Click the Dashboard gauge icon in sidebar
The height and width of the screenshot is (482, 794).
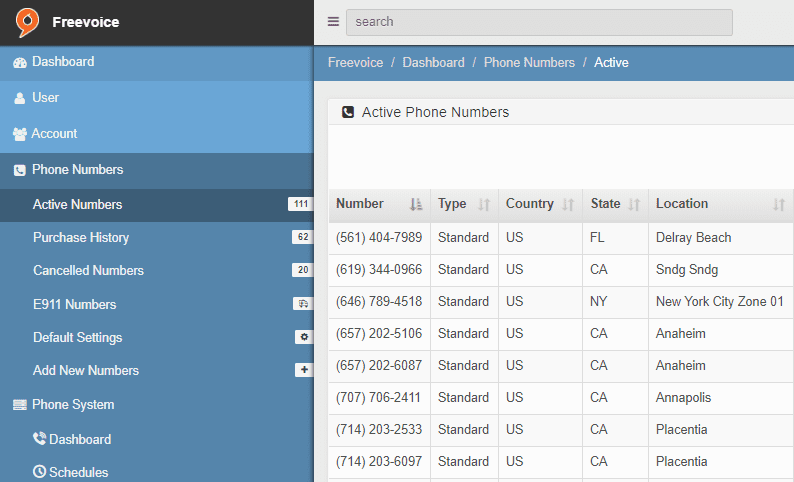(x=20, y=62)
